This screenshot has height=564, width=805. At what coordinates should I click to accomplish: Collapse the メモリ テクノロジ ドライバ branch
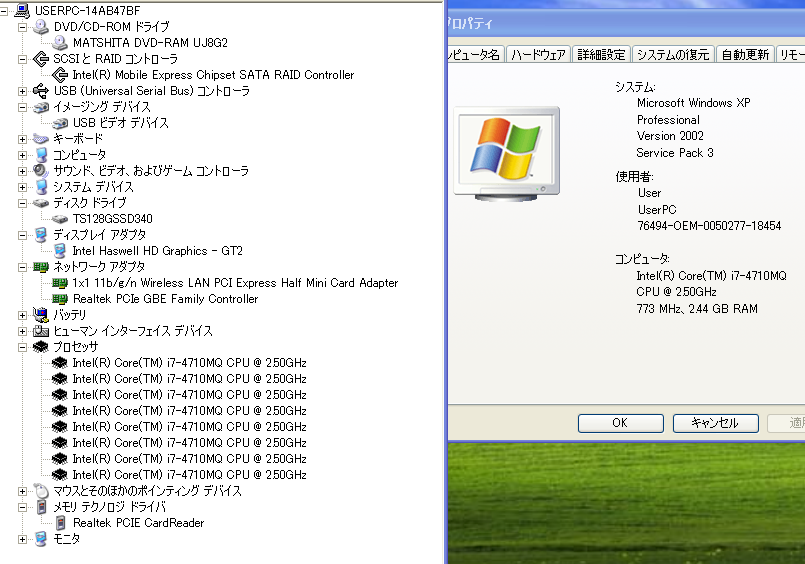(x=22, y=507)
